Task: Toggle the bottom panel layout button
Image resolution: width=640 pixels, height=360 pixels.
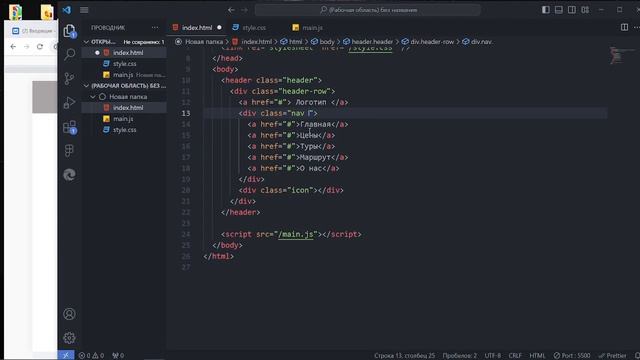Action: click(559, 9)
